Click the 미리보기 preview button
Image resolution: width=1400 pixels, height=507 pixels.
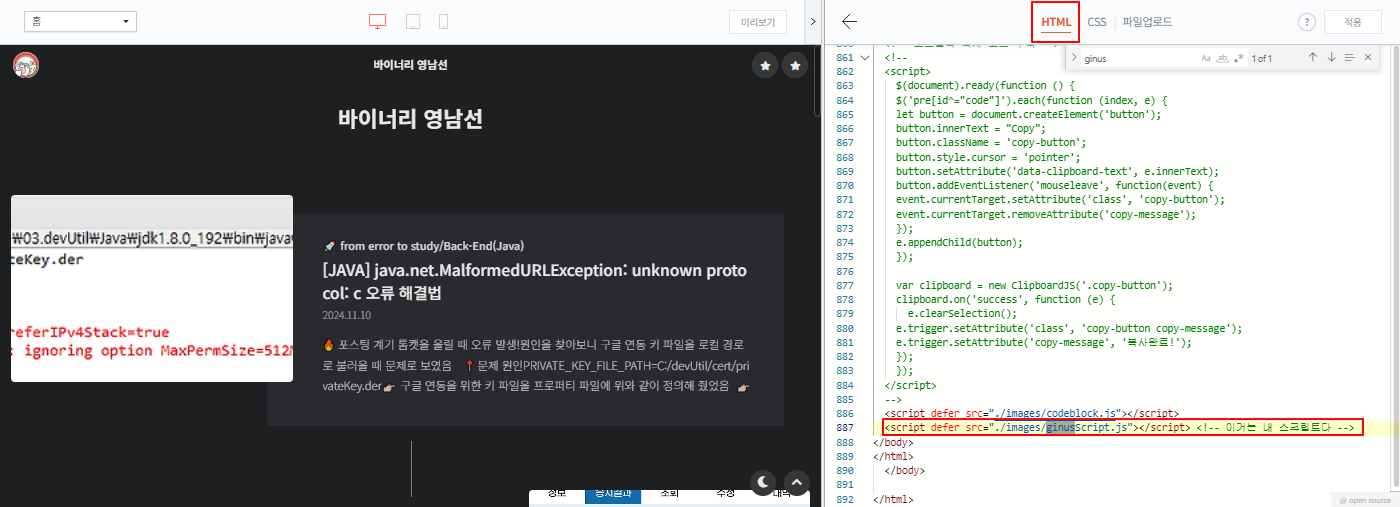point(757,22)
